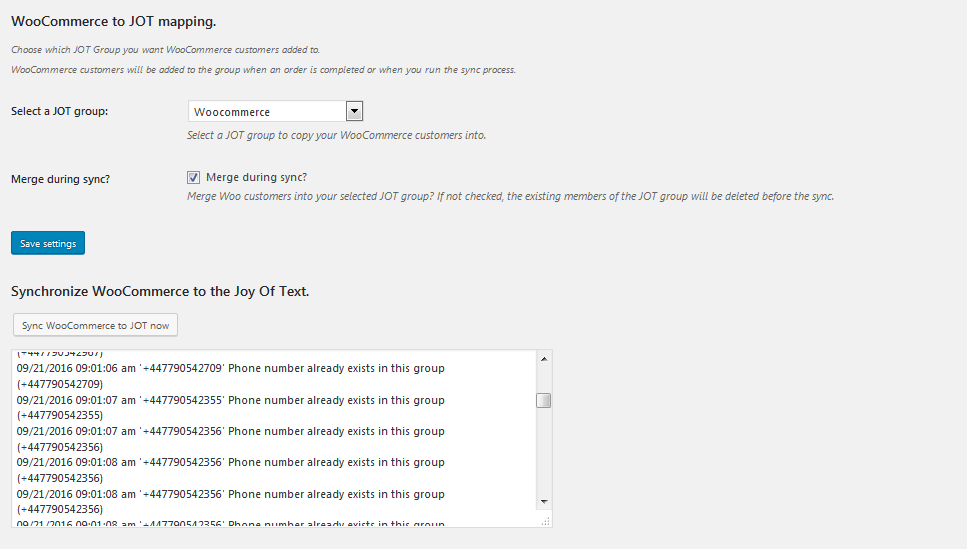Viewport: 967px width, 549px height.
Task: Click the sync log scrollbar up arrow
Action: pos(544,359)
